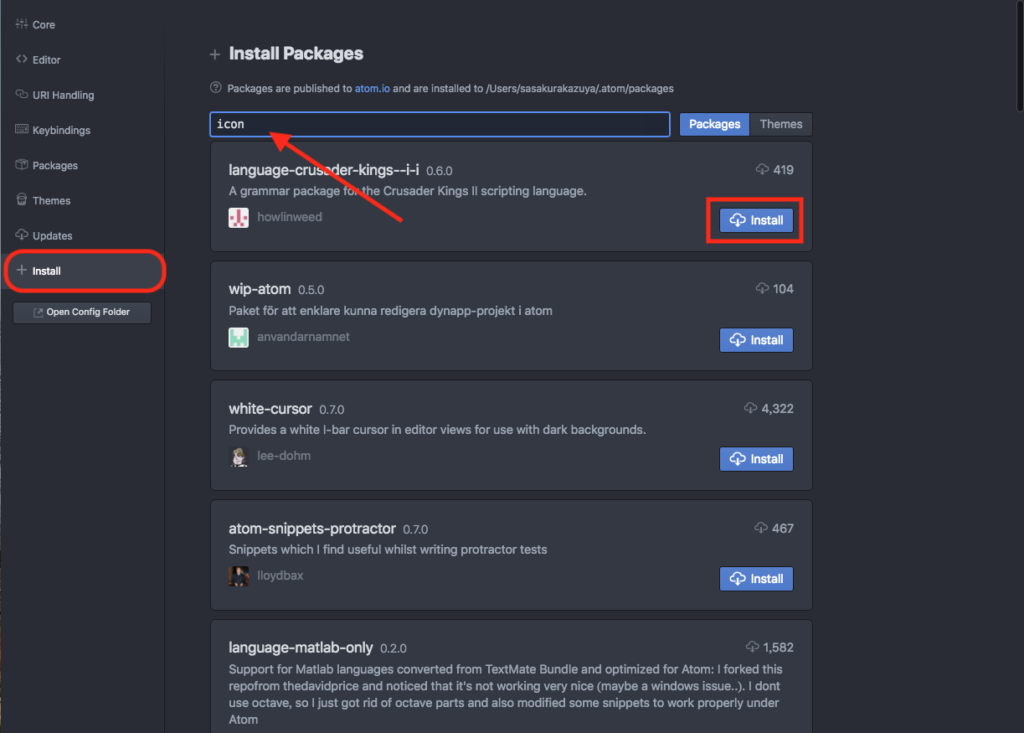Open wip-atom package title
The height and width of the screenshot is (733, 1024).
[259, 289]
